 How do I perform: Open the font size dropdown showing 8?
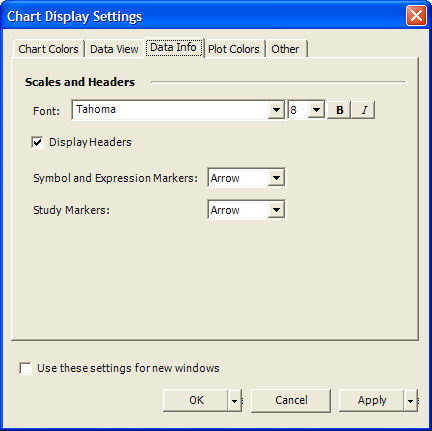(x=316, y=110)
